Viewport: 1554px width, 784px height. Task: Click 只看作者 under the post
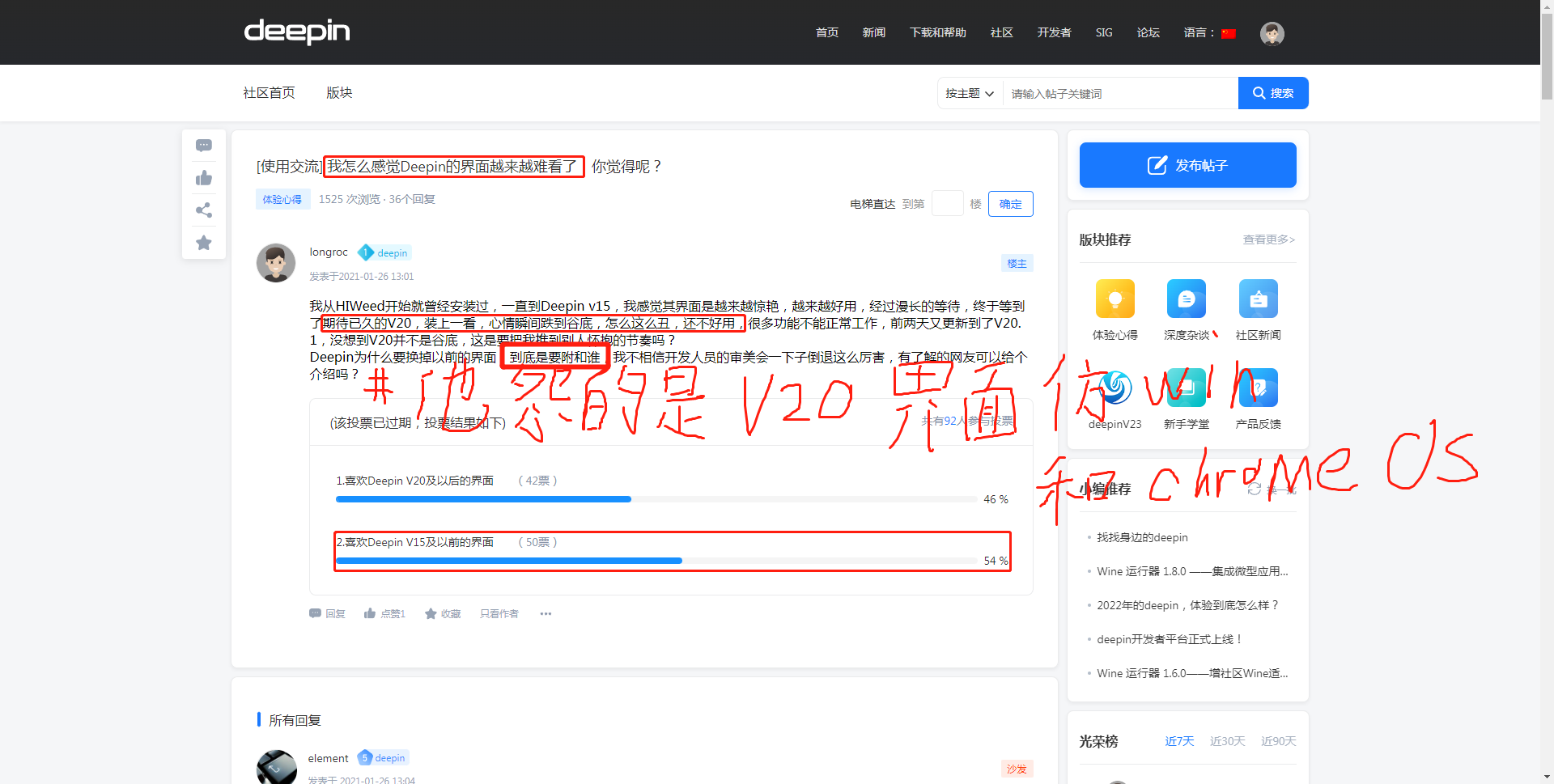[499, 614]
